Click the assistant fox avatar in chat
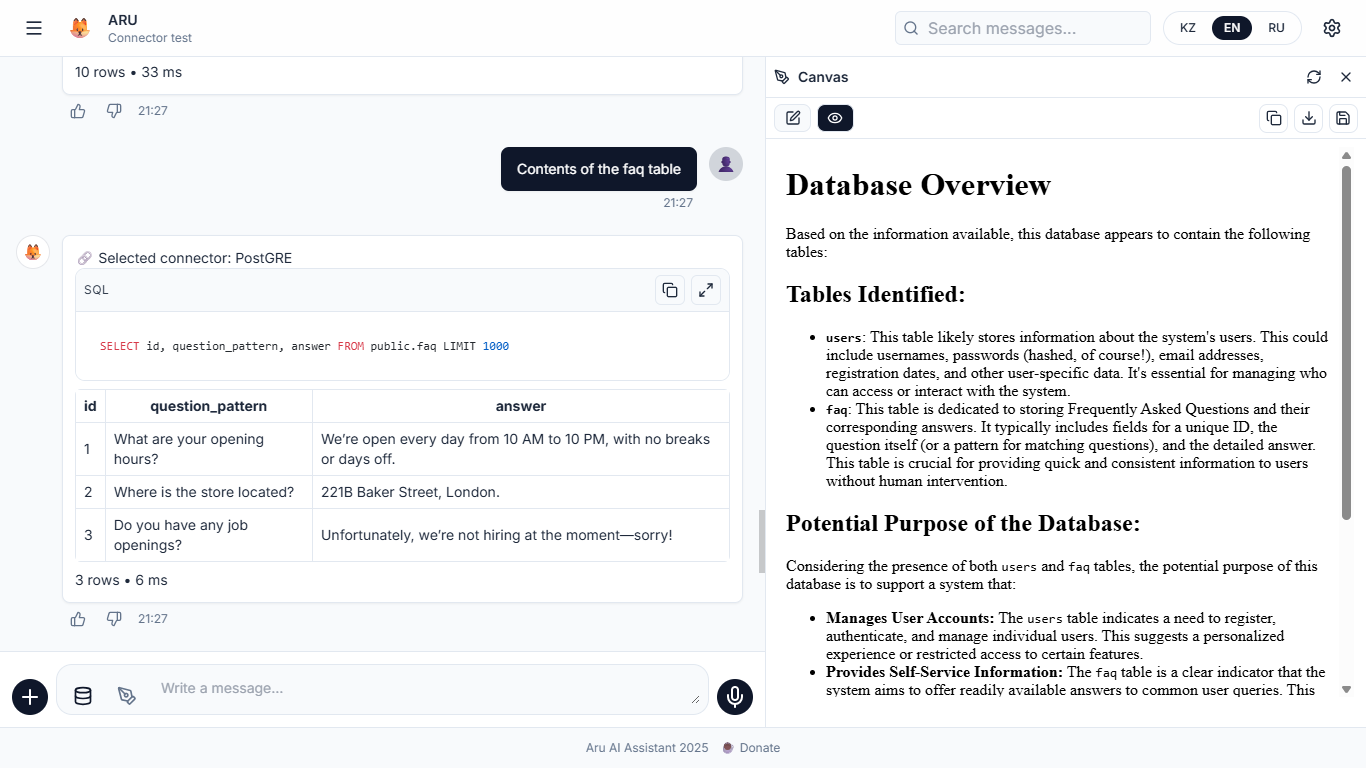 tap(33, 252)
